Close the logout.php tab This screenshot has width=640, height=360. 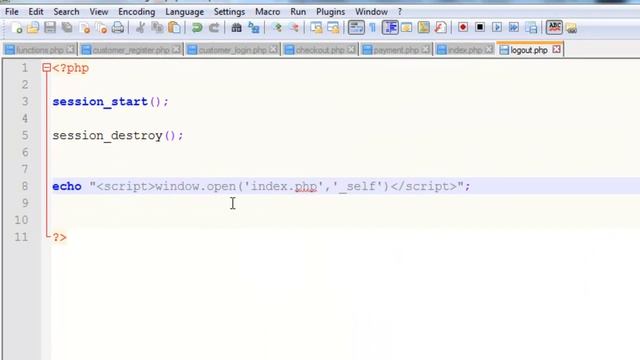[556, 49]
